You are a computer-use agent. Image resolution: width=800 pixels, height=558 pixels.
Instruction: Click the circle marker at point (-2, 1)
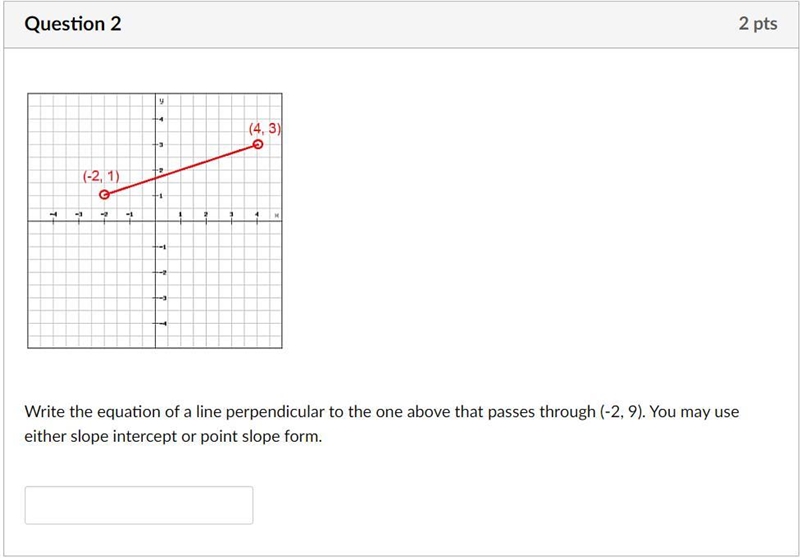(x=104, y=194)
